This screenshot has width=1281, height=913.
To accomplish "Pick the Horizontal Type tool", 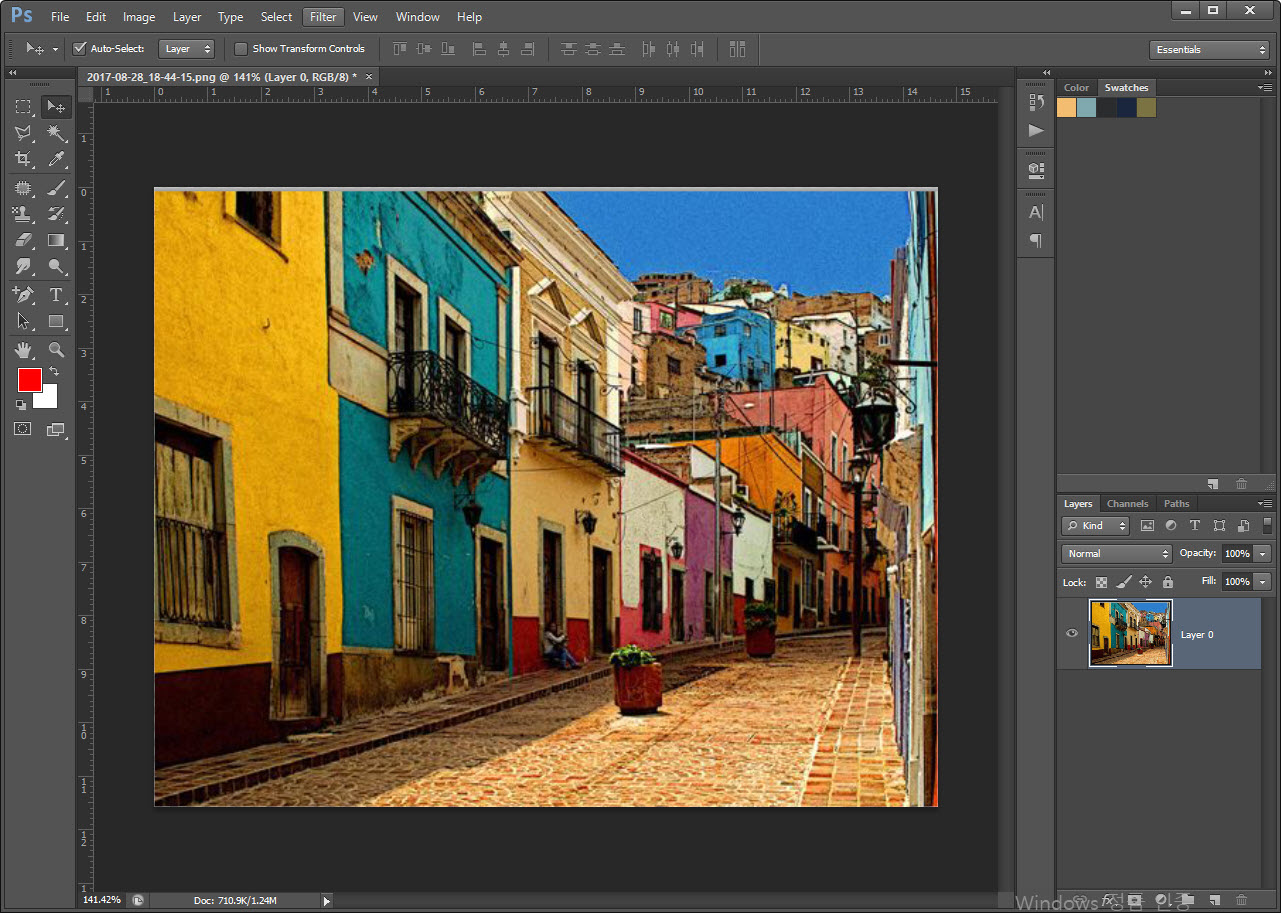I will click(56, 294).
